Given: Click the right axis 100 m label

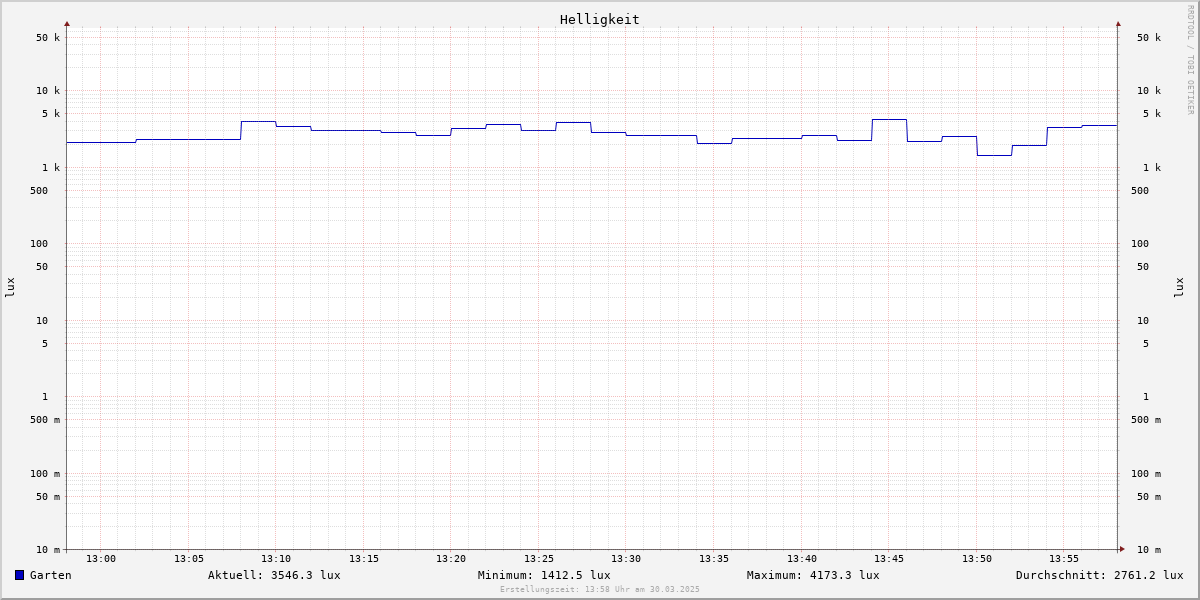Looking at the screenshot, I should pyautogui.click(x=1146, y=474).
